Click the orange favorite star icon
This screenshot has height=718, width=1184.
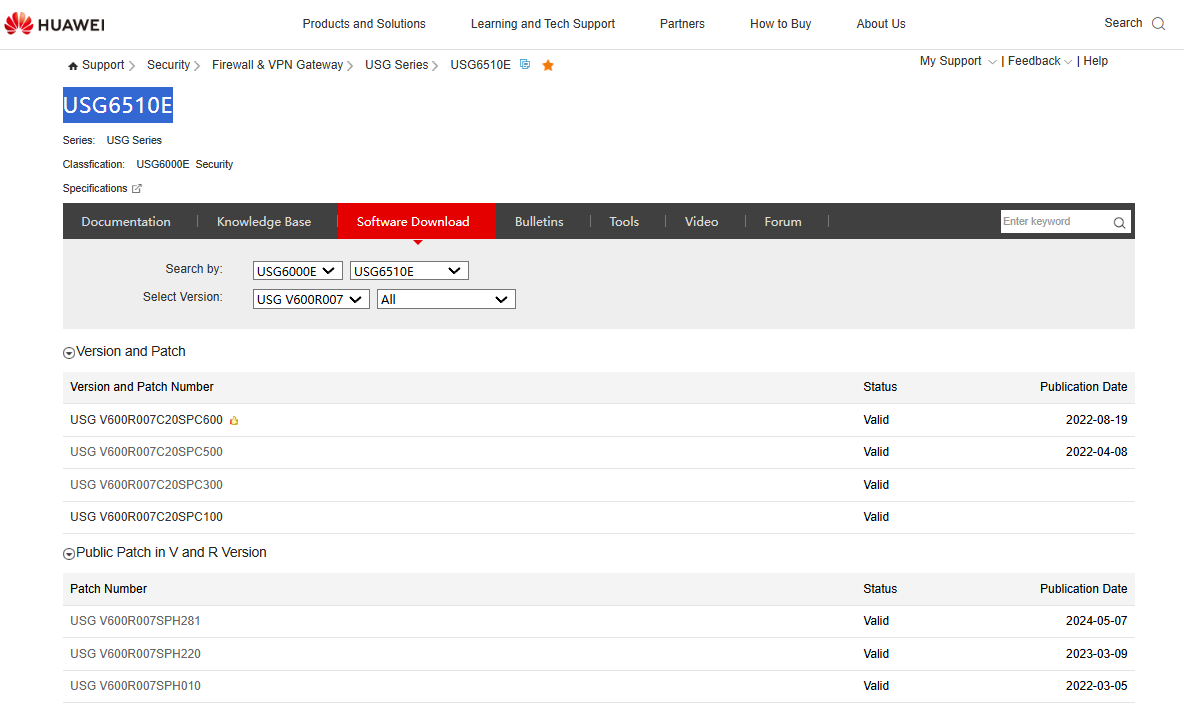pyautogui.click(x=548, y=66)
